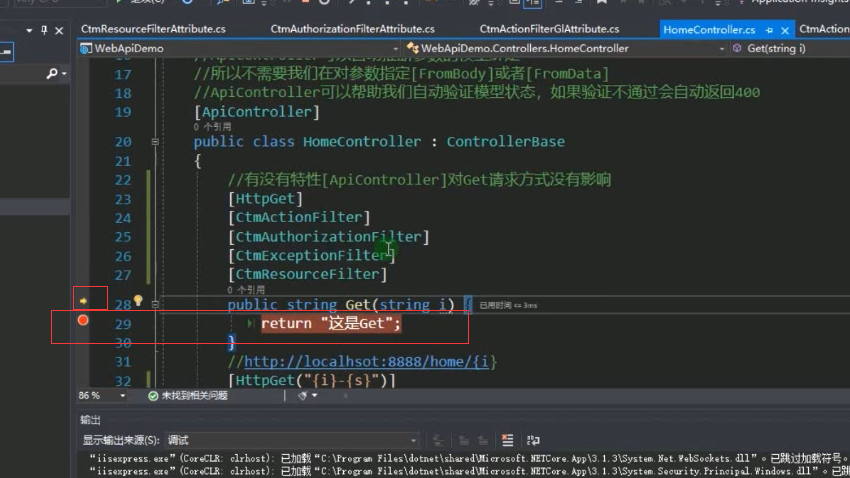Open the side panel window position dropdown arrow
The image size is (850, 478).
tap(29, 31)
